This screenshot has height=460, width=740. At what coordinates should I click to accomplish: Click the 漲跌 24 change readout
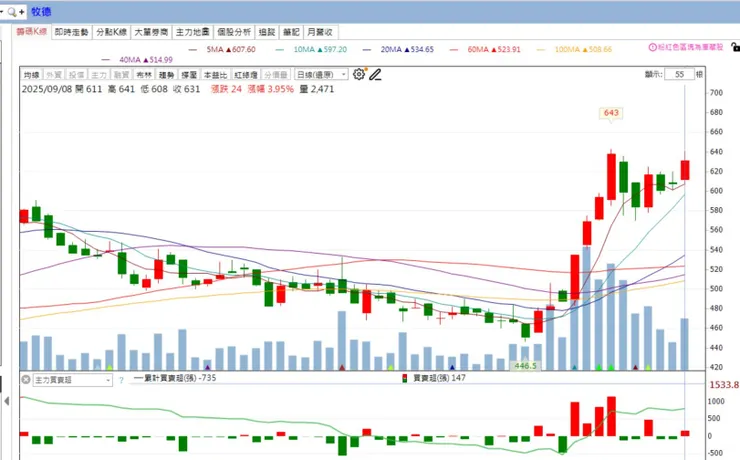pyautogui.click(x=226, y=89)
